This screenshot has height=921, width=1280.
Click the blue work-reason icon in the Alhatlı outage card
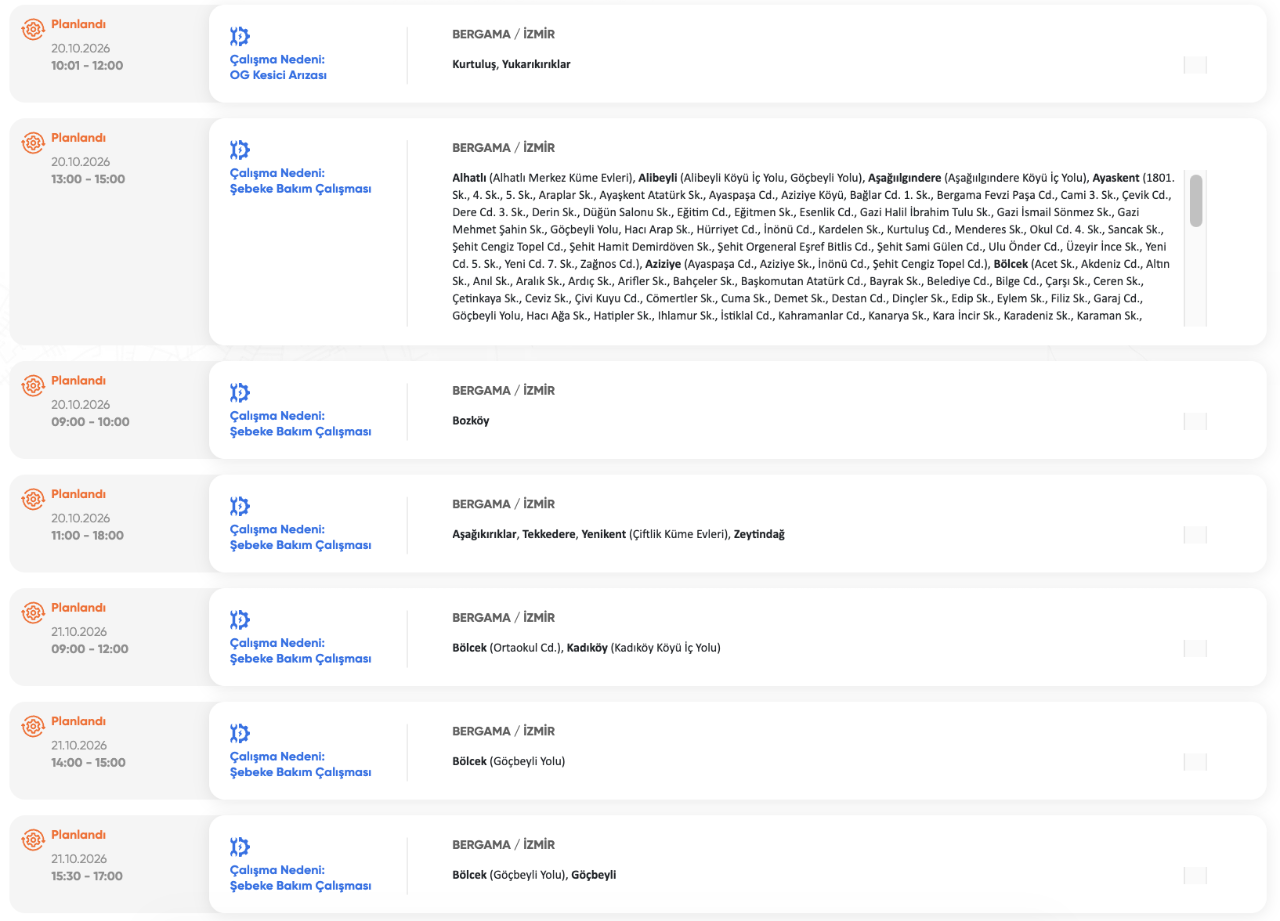(240, 150)
